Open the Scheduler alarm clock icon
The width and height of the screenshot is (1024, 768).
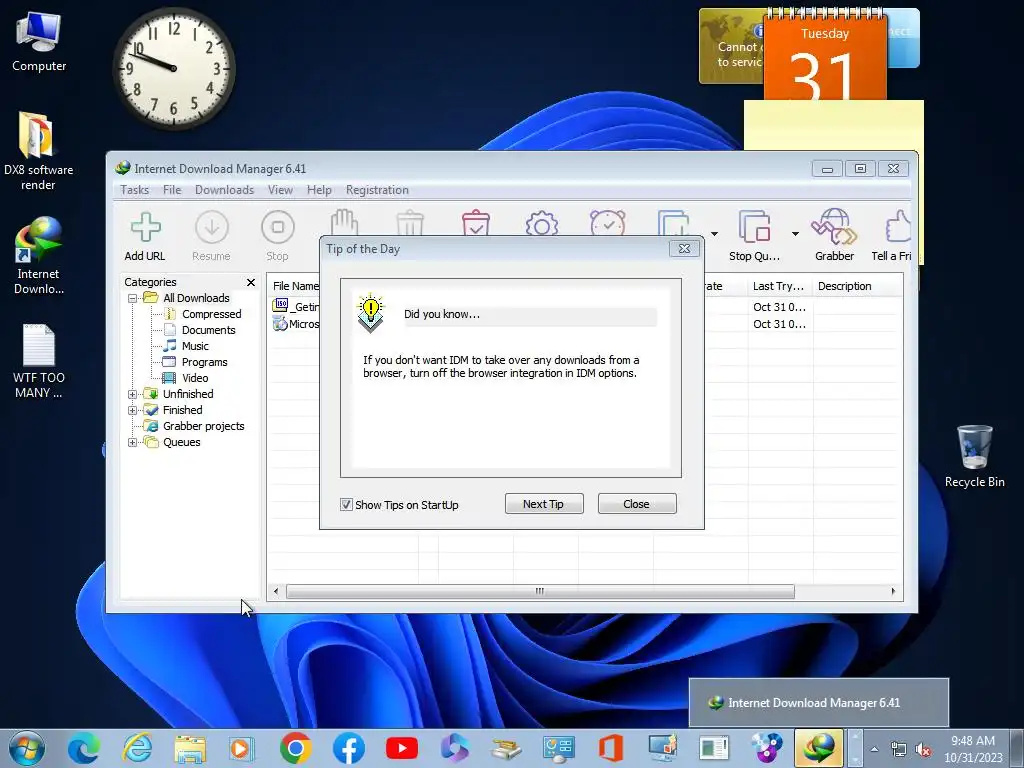pyautogui.click(x=608, y=223)
